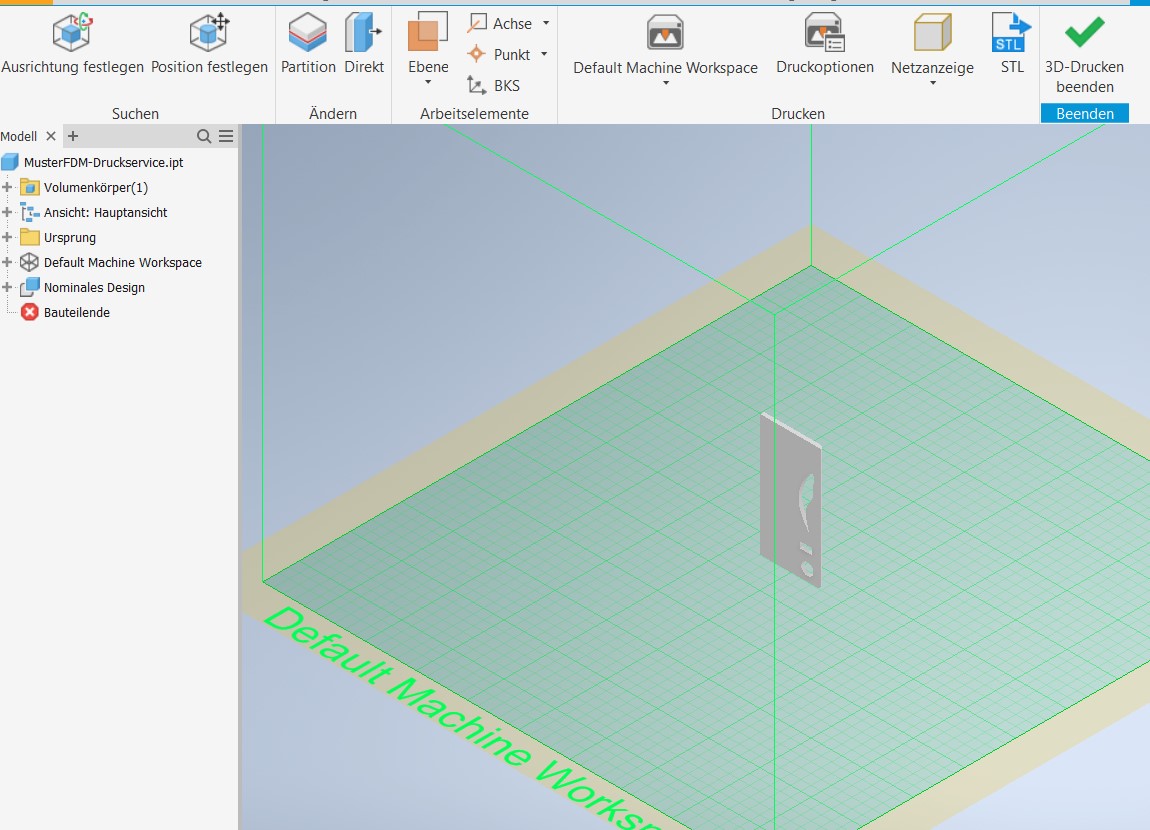Open the Netzanzeige dropdown arrow
This screenshot has width=1150, height=830.
click(x=932, y=84)
